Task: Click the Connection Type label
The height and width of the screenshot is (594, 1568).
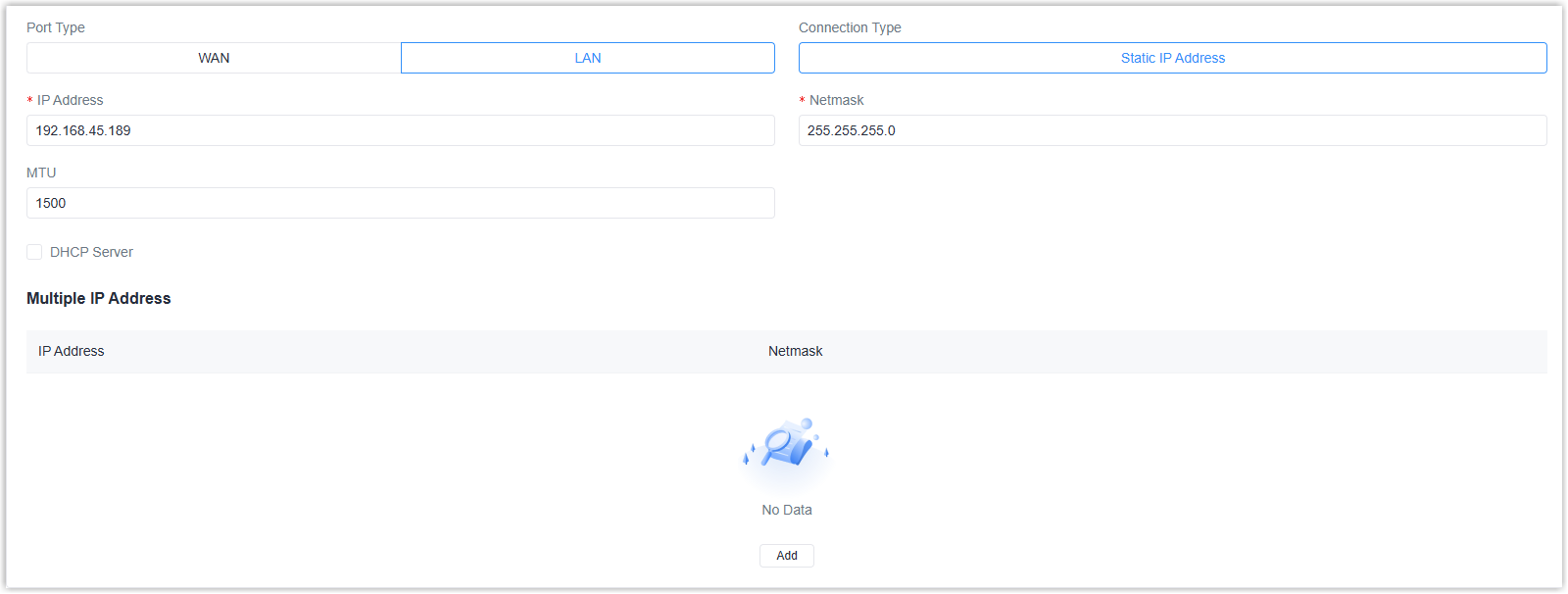Action: point(850,27)
